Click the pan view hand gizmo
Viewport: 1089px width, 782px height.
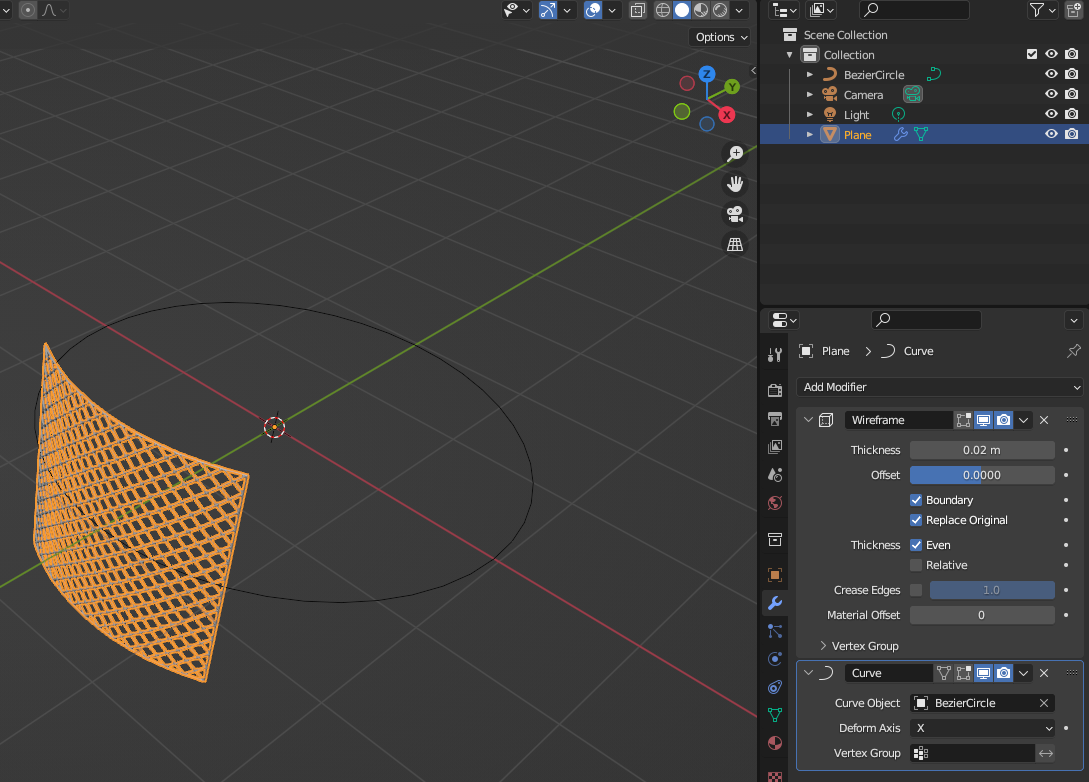point(735,184)
